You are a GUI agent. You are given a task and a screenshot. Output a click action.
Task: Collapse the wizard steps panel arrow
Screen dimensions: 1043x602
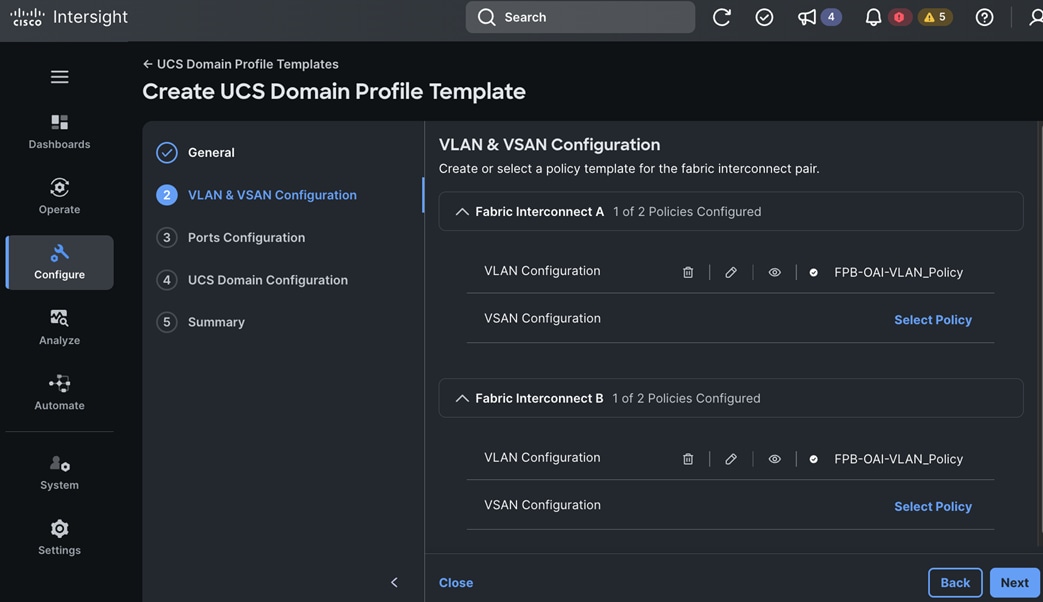(x=394, y=583)
